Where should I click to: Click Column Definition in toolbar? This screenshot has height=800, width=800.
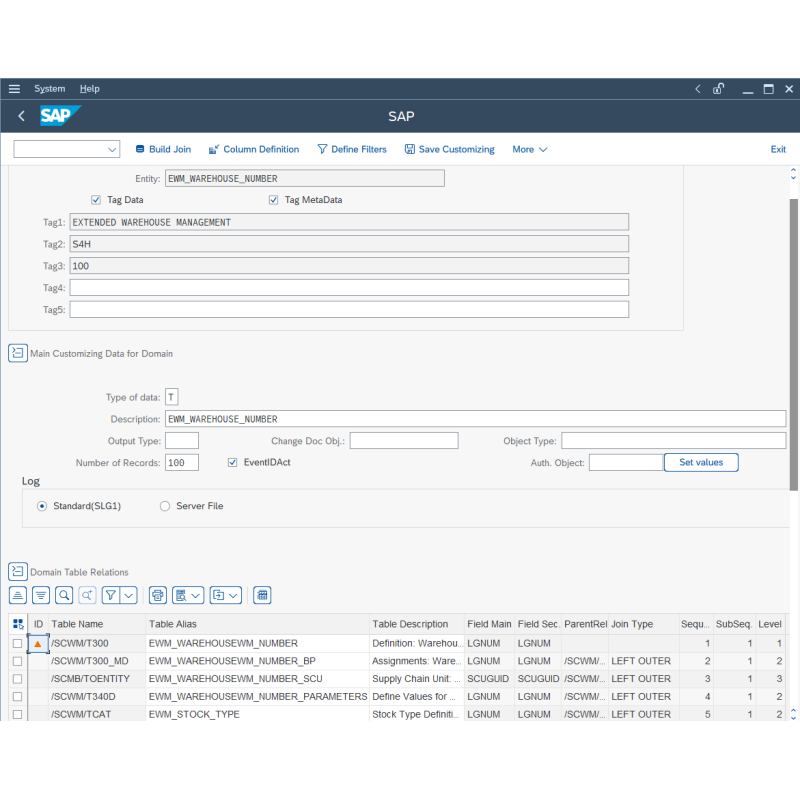tap(254, 149)
